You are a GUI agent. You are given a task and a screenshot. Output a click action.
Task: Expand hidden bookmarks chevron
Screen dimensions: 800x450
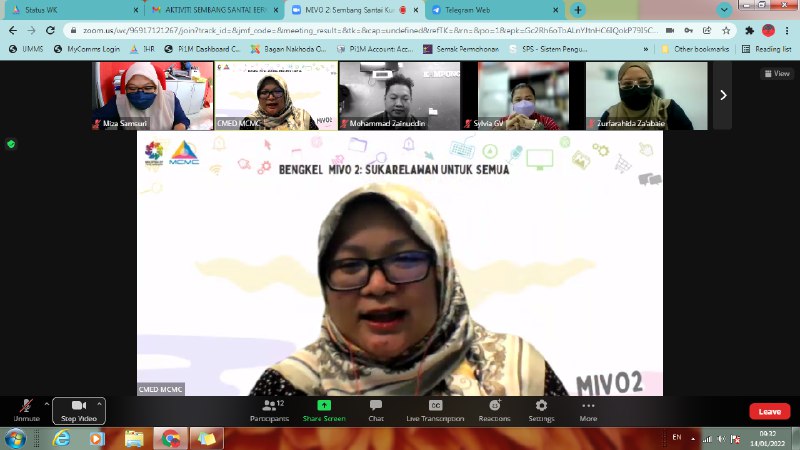coord(646,49)
